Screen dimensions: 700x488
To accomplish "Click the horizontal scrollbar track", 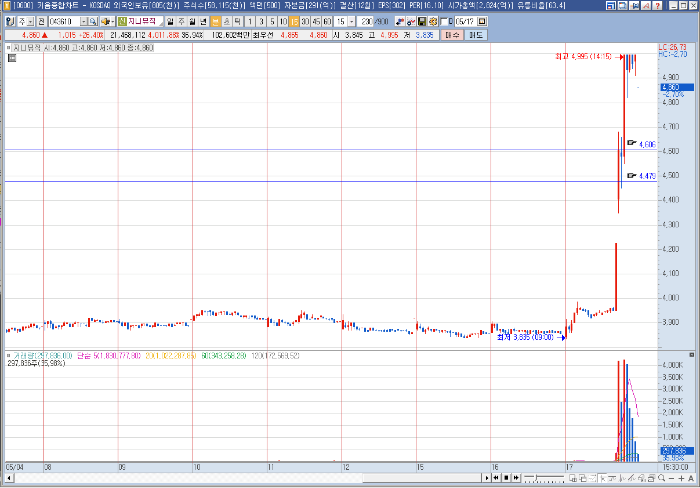I will pyautogui.click(x=247, y=478).
